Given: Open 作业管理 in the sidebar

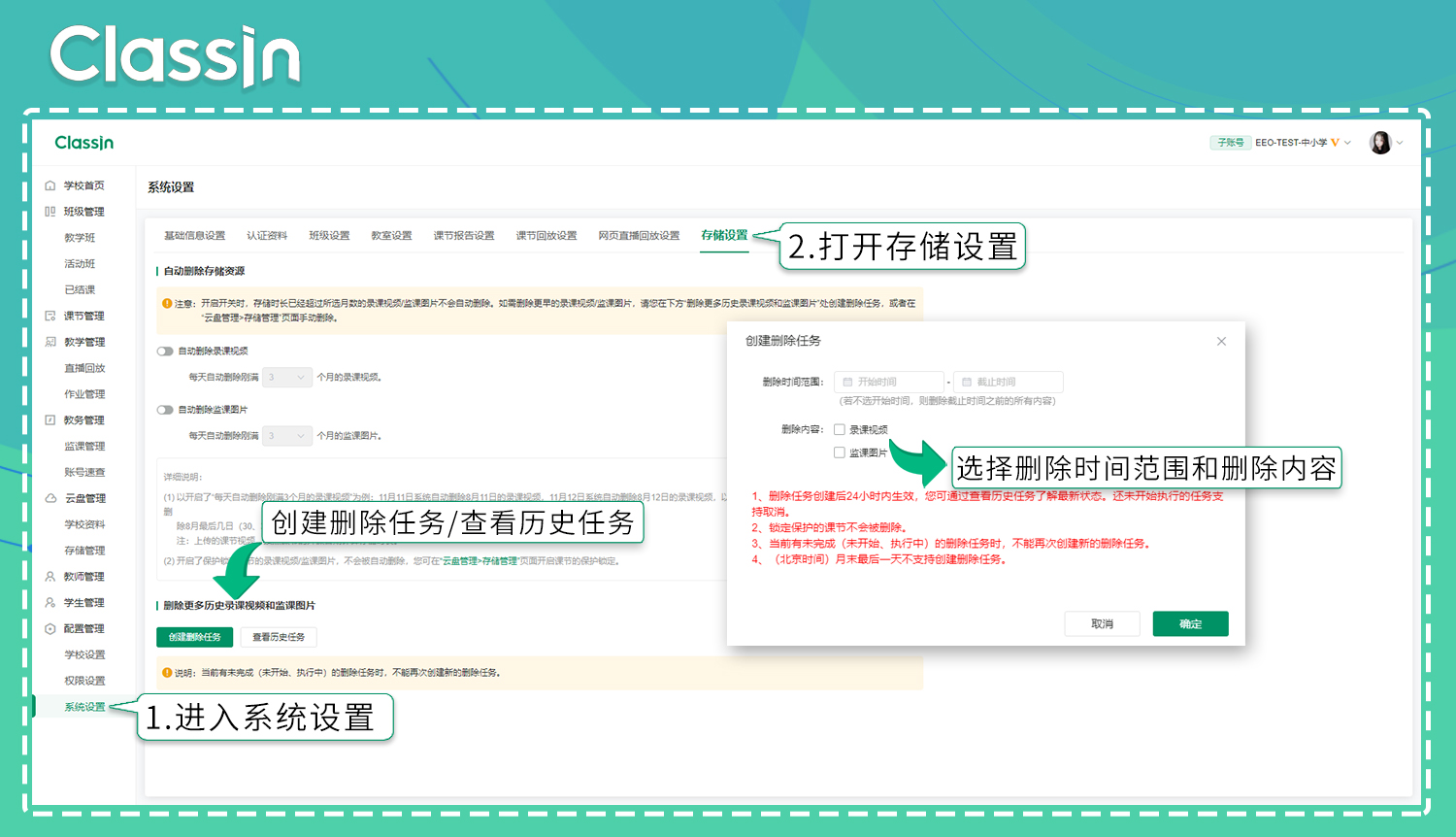Looking at the screenshot, I should point(84,394).
